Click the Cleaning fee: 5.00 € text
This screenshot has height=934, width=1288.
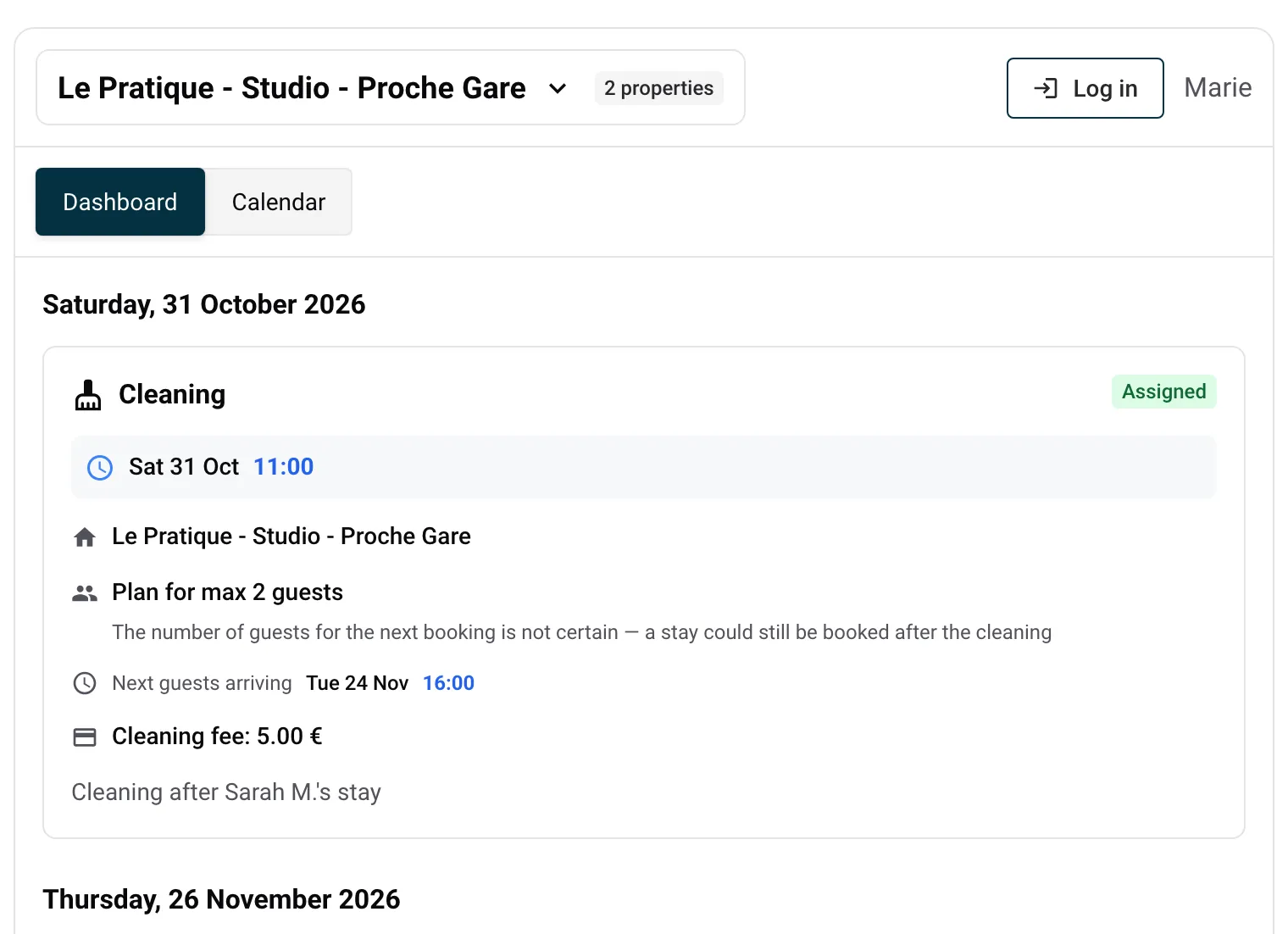(217, 736)
